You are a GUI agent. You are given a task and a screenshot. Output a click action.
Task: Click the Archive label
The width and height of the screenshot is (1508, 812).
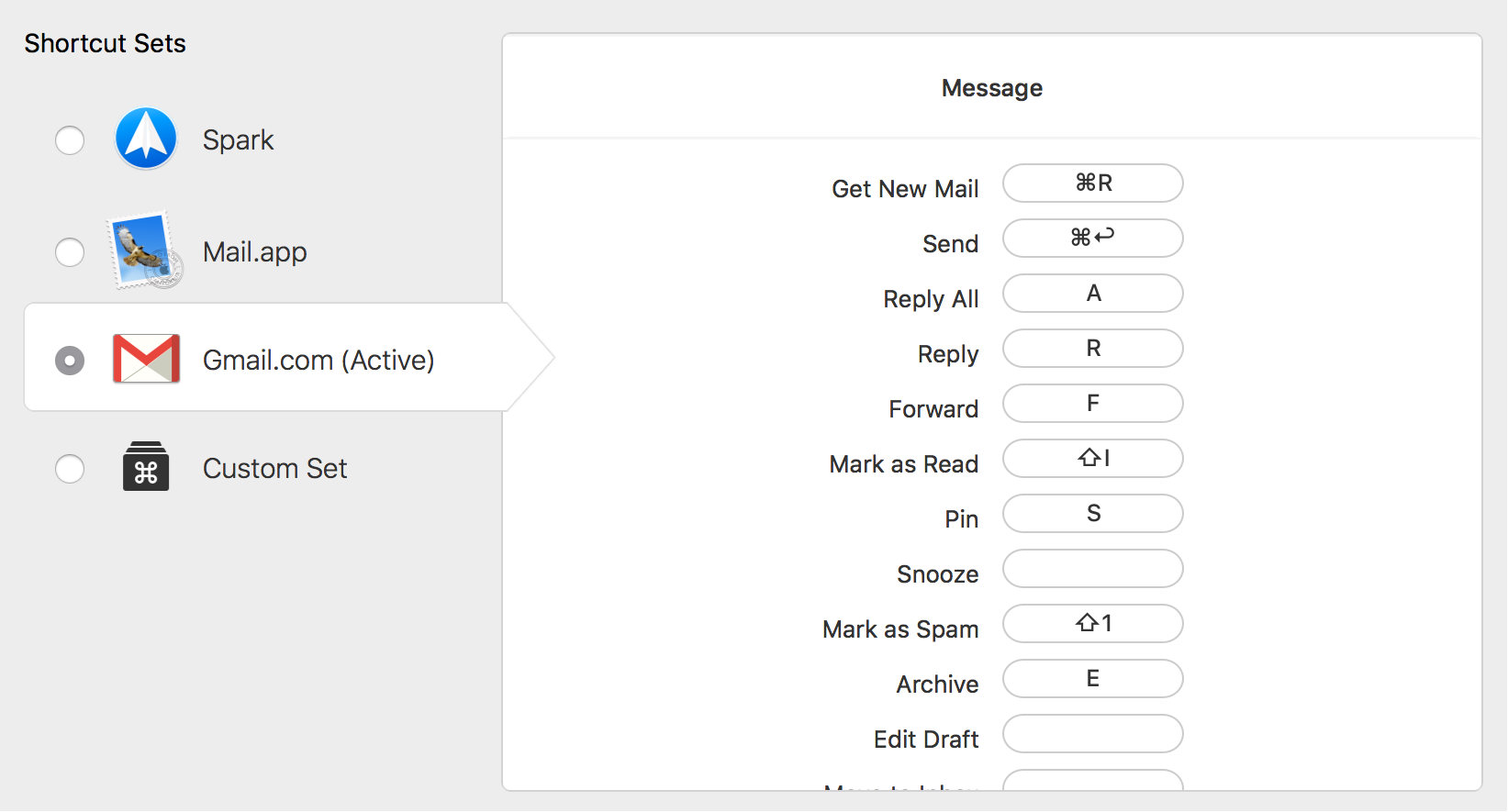tap(937, 684)
